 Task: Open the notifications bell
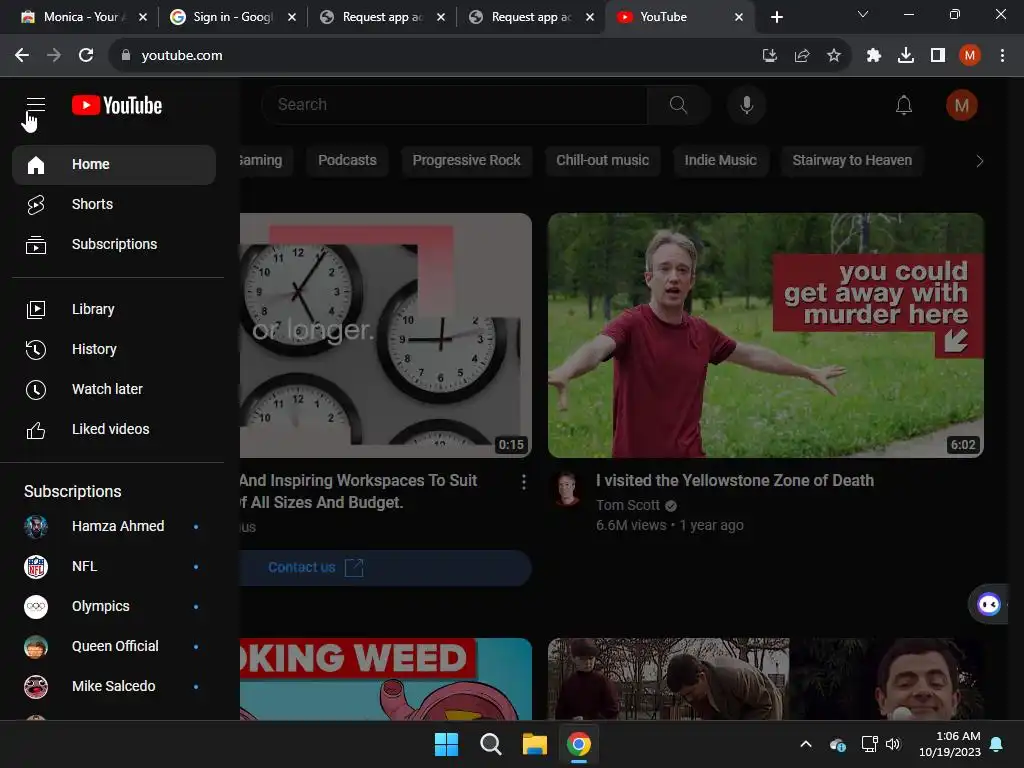point(904,105)
